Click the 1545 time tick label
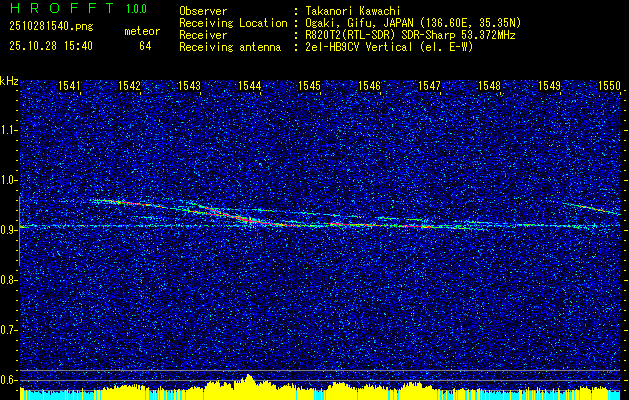The width and height of the screenshot is (629, 400). [x=309, y=87]
